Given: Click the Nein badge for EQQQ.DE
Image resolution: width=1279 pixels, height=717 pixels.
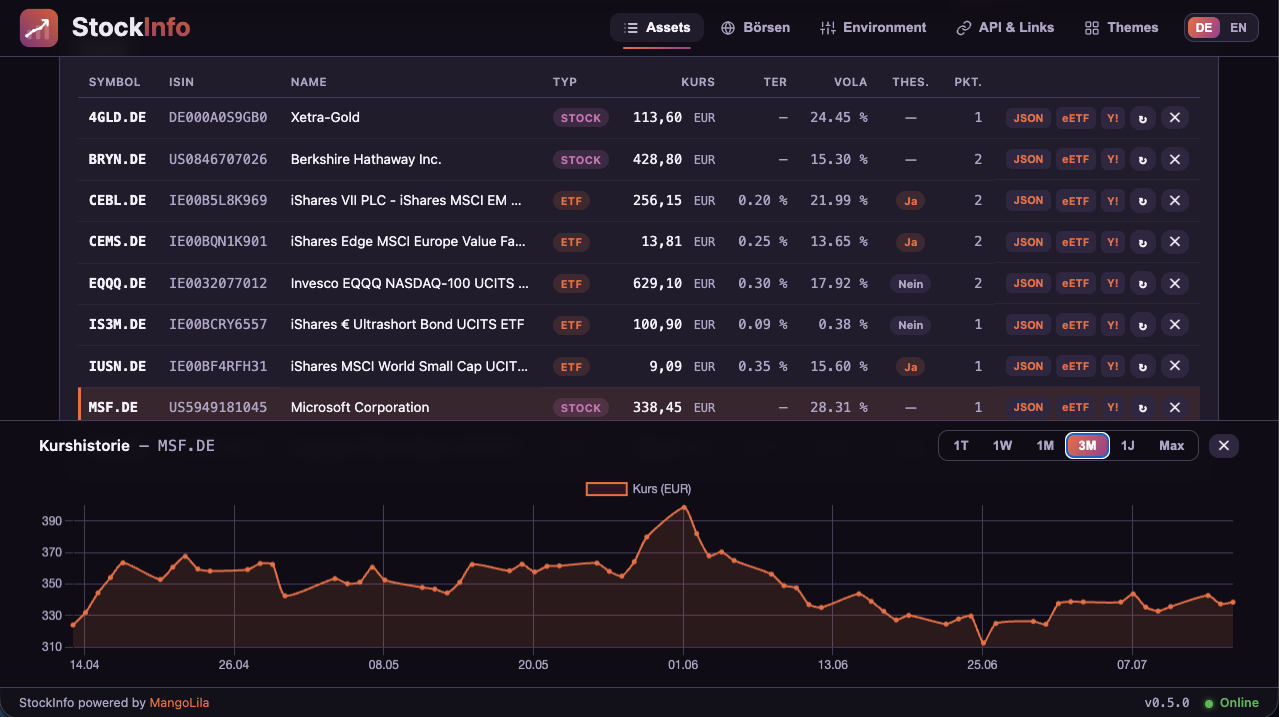Looking at the screenshot, I should point(911,284).
